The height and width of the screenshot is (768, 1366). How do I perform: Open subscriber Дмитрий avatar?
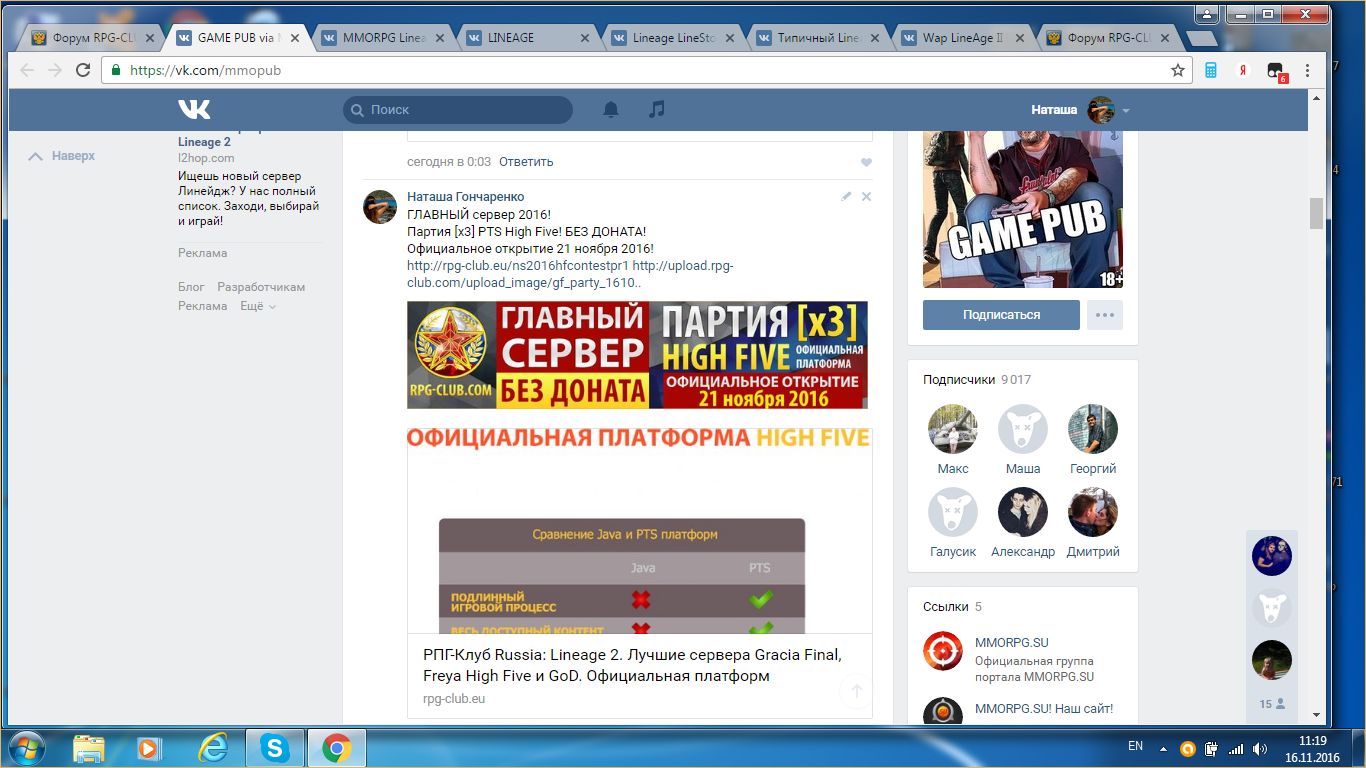pos(1093,512)
